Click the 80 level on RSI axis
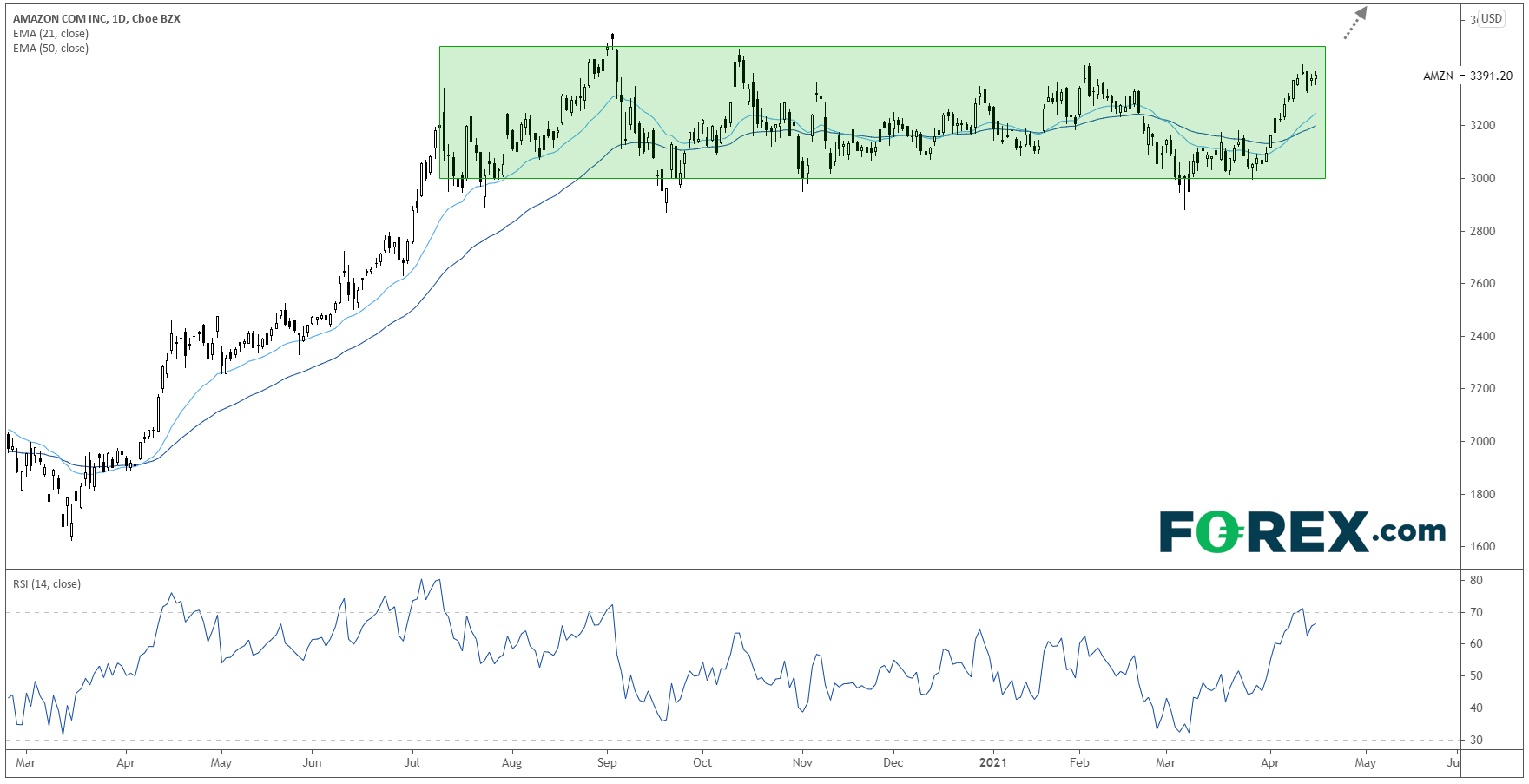 (1476, 580)
